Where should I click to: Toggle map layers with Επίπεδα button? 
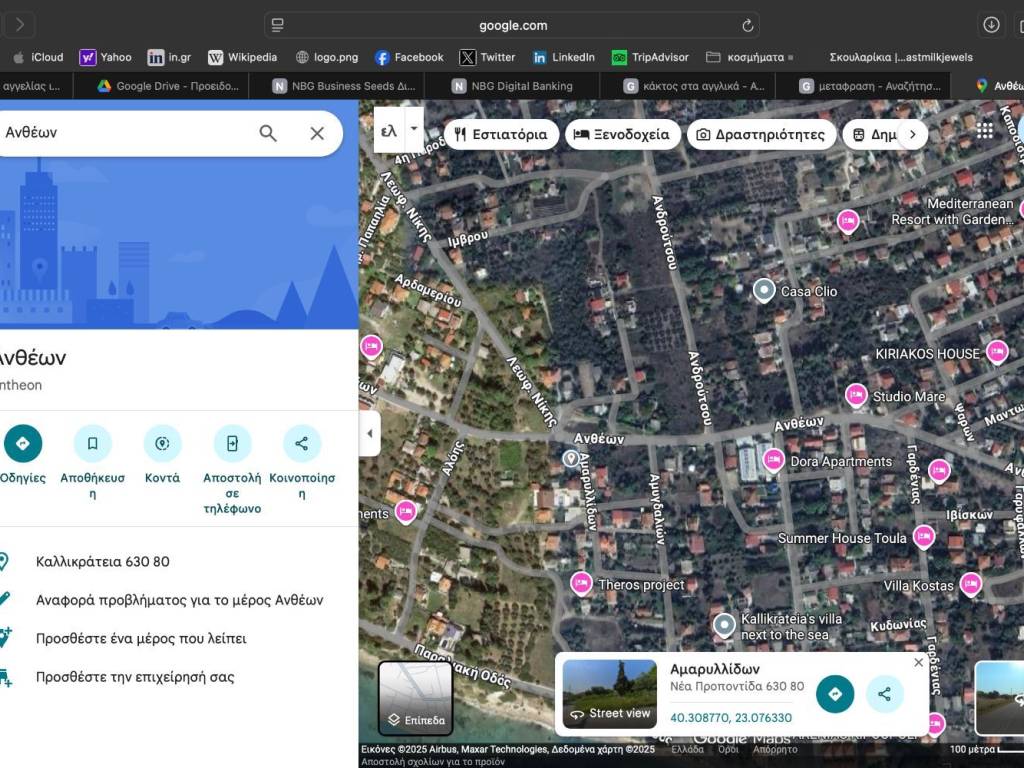[416, 698]
